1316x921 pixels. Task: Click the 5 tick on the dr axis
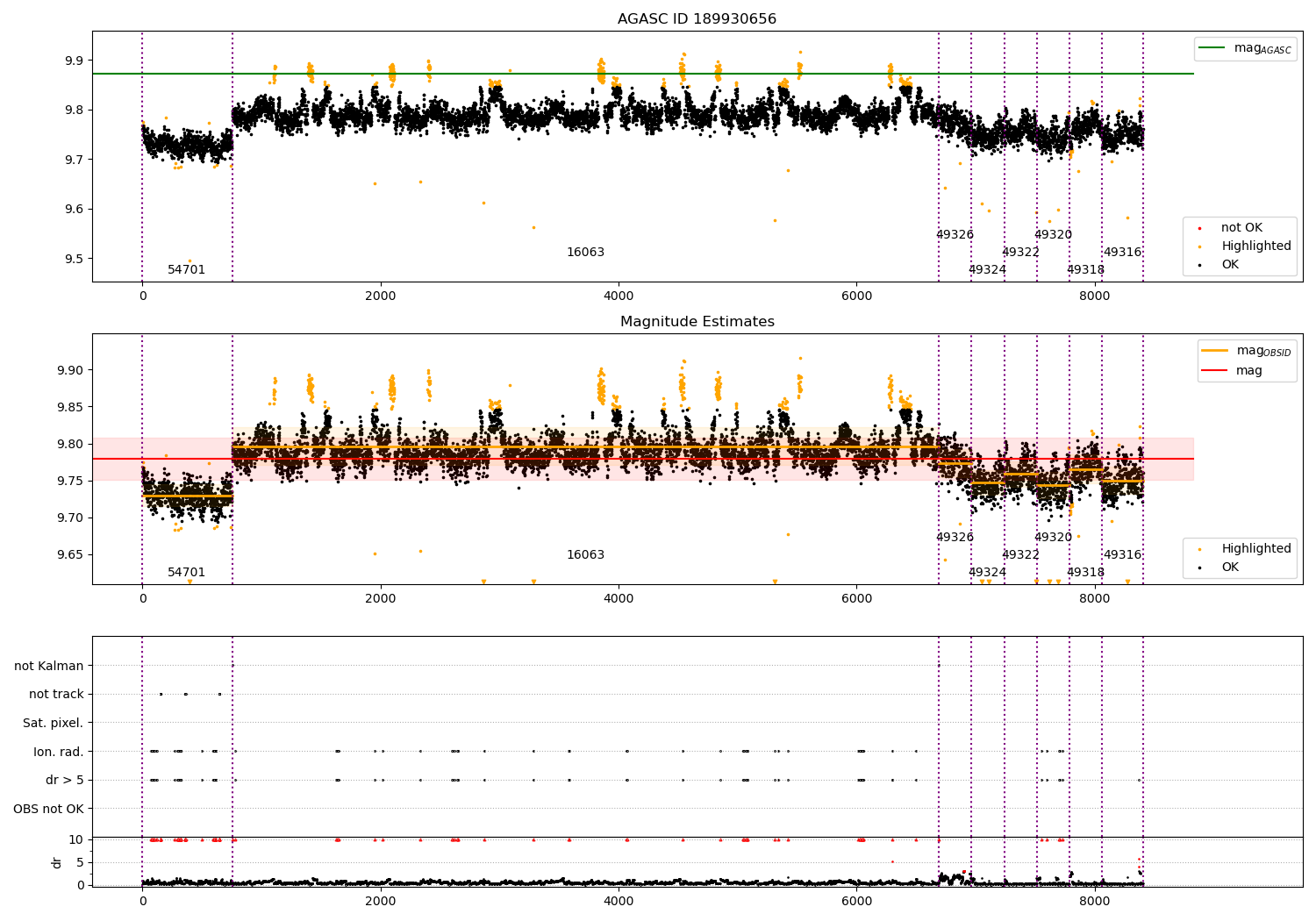tap(80, 862)
